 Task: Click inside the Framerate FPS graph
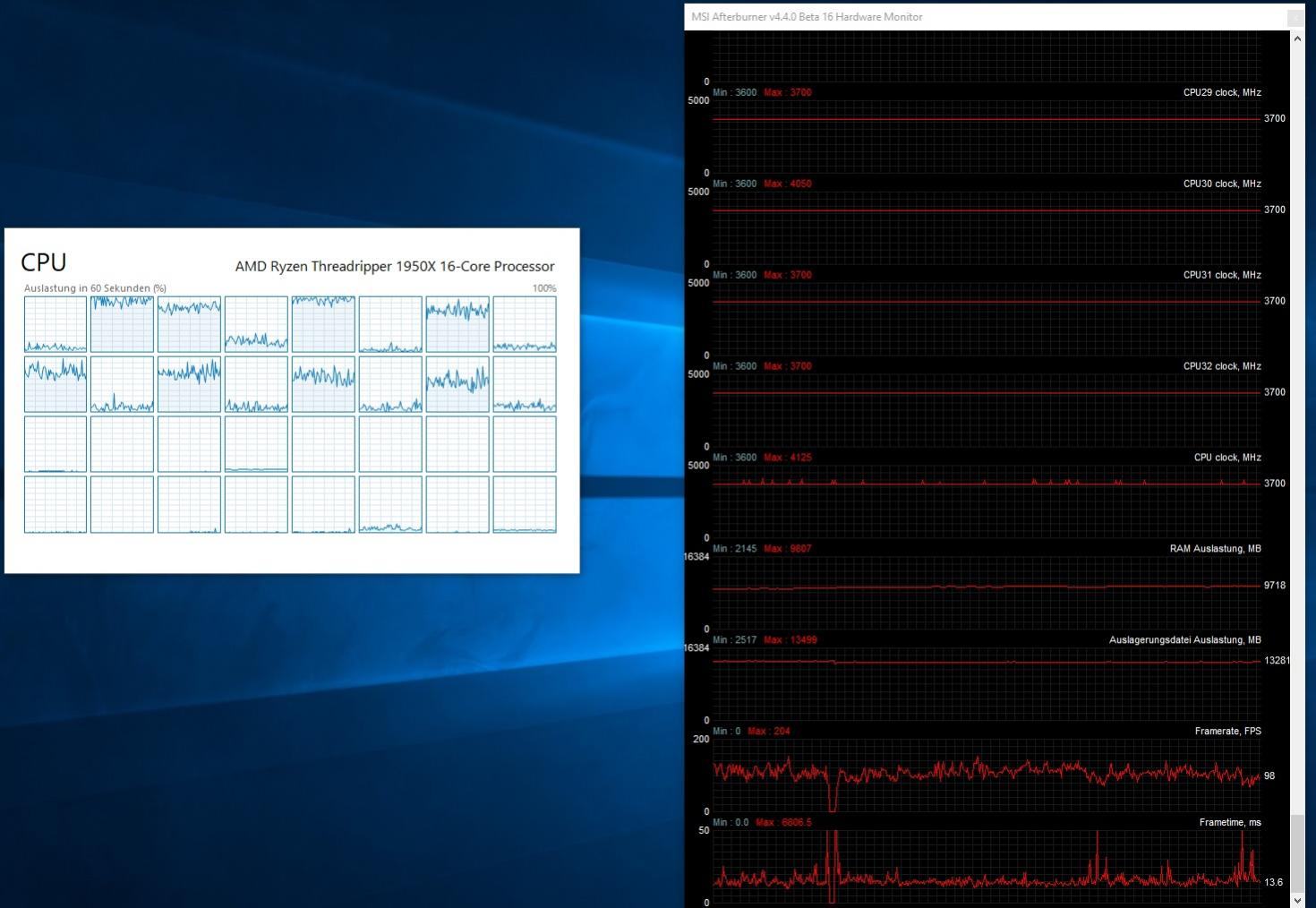click(x=987, y=775)
